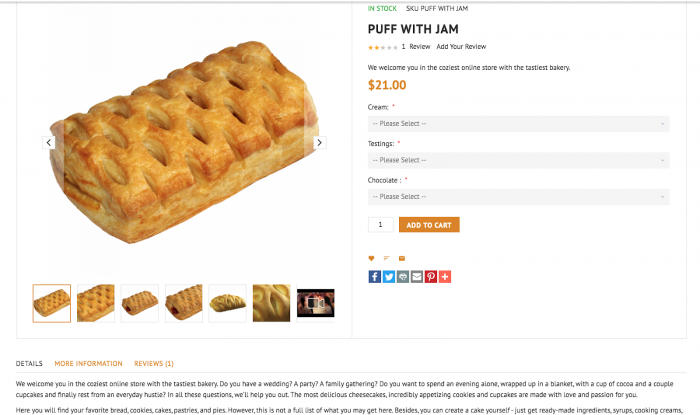Expand the Testings select dropdown
Screen dimensions: 700x415
coord(518,160)
